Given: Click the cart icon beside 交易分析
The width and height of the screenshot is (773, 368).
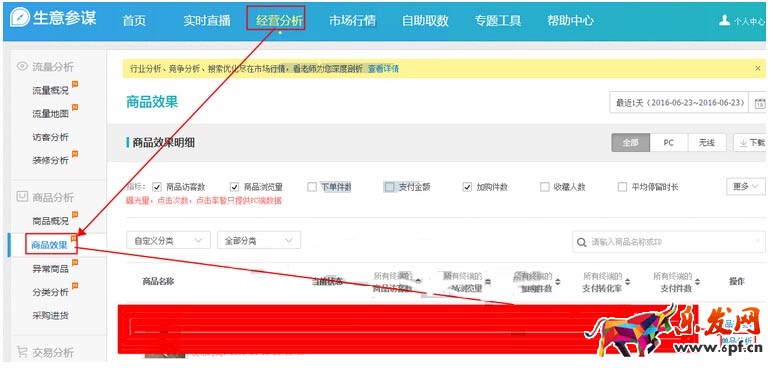Looking at the screenshot, I should coord(22,351).
